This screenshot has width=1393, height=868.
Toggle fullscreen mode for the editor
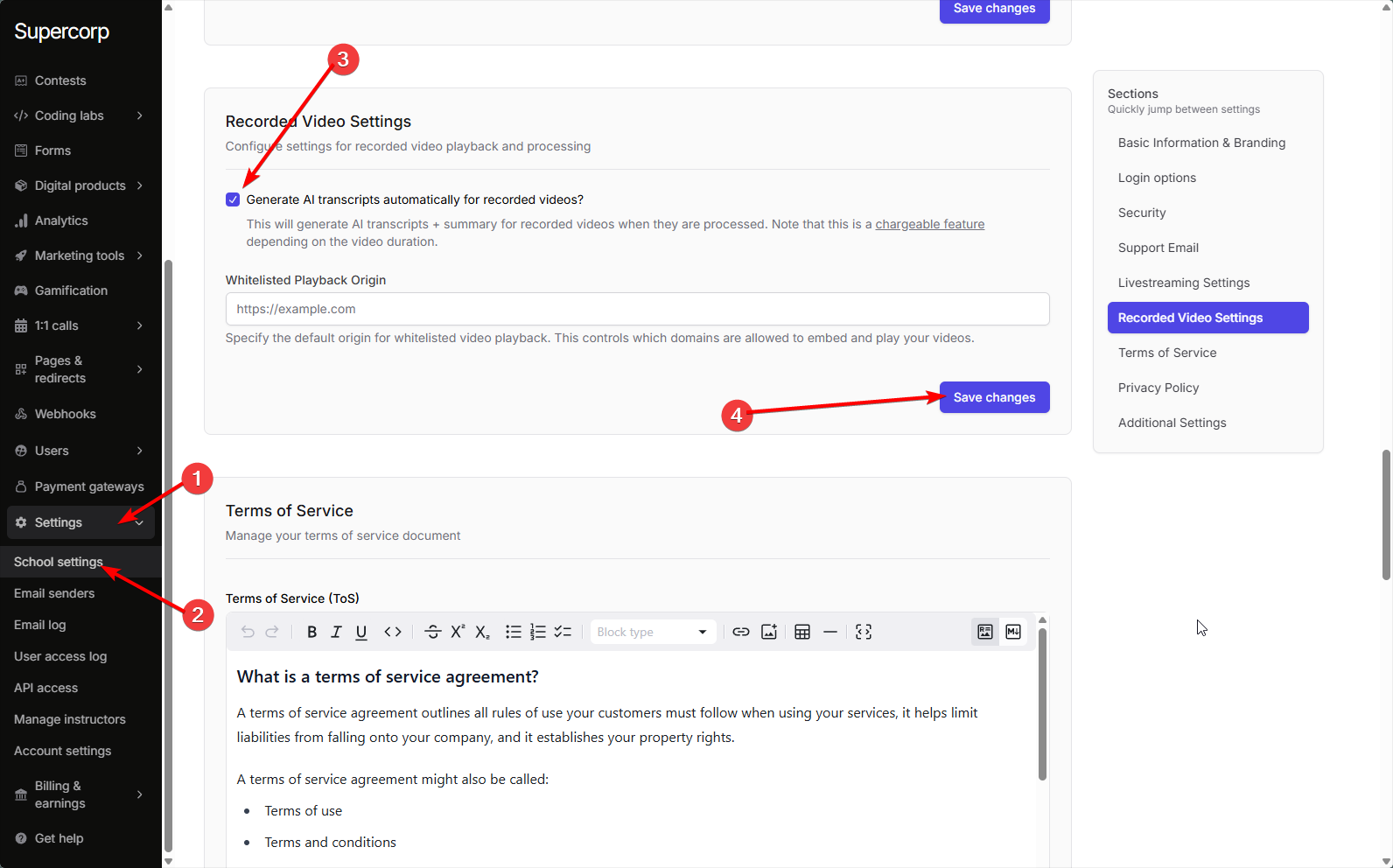[x=864, y=632]
